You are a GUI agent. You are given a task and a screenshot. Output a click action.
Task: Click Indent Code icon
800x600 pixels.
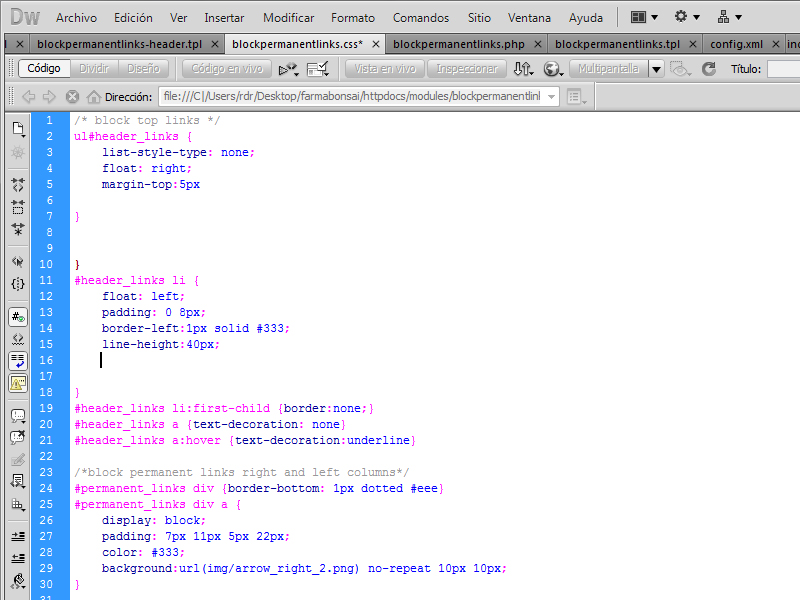pyautogui.click(x=18, y=536)
